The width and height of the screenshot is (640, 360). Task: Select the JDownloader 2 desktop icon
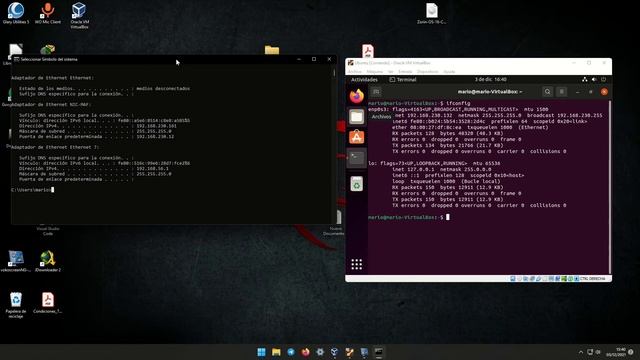click(x=48, y=261)
